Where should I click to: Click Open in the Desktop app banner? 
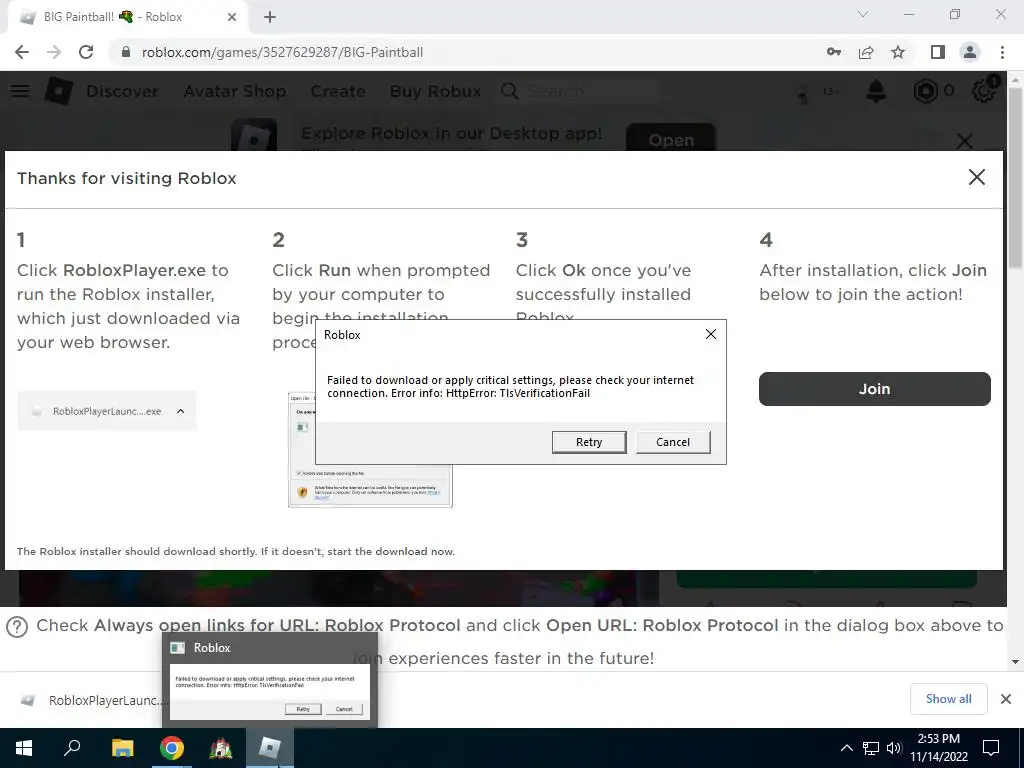pyautogui.click(x=671, y=138)
